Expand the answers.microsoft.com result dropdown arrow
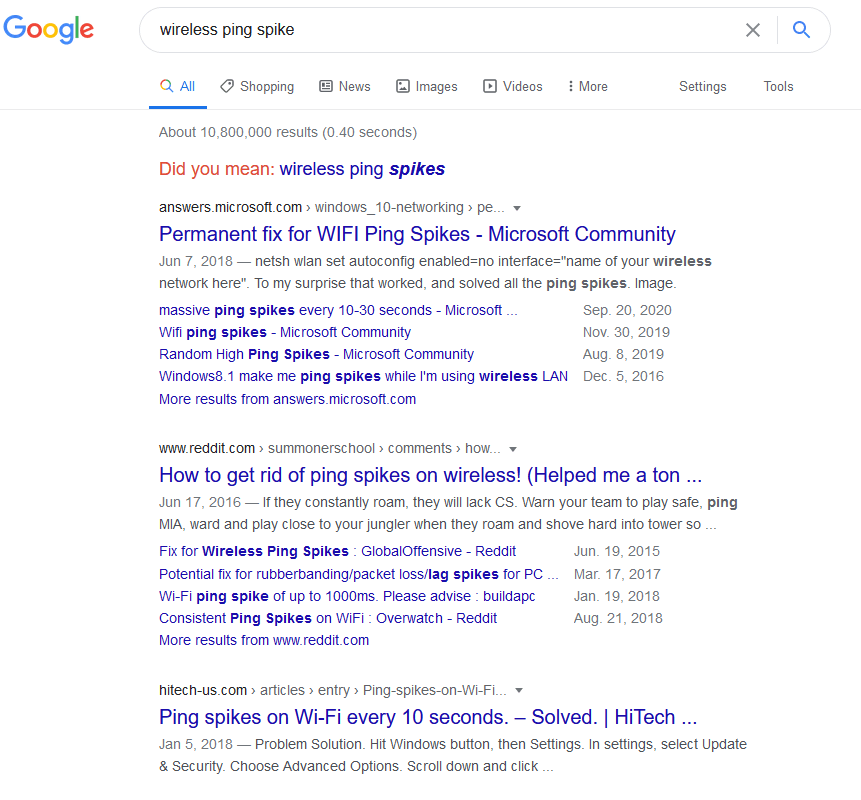This screenshot has width=861, height=800. 517,208
